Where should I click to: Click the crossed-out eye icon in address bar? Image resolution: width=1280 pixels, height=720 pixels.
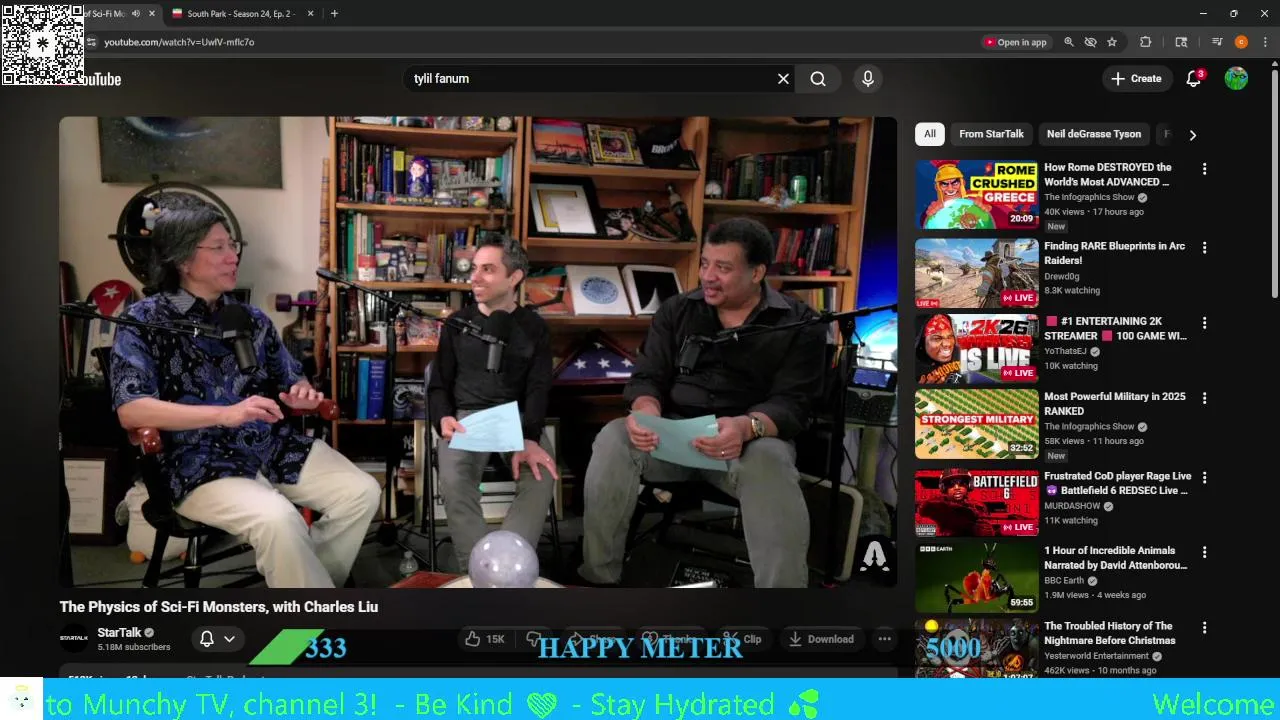(1090, 42)
